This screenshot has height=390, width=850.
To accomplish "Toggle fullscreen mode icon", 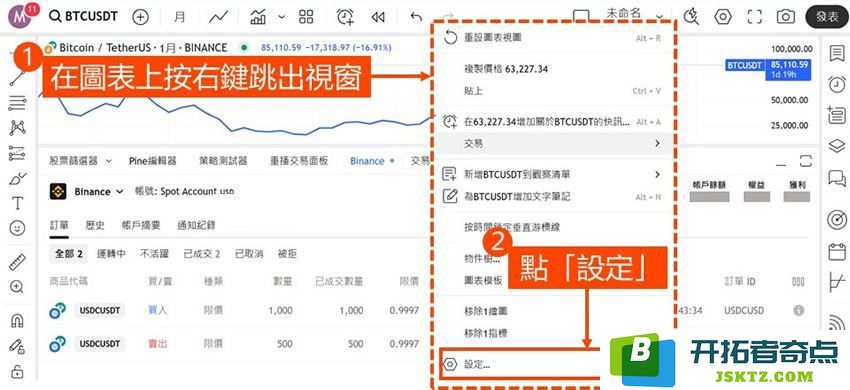I will [755, 17].
